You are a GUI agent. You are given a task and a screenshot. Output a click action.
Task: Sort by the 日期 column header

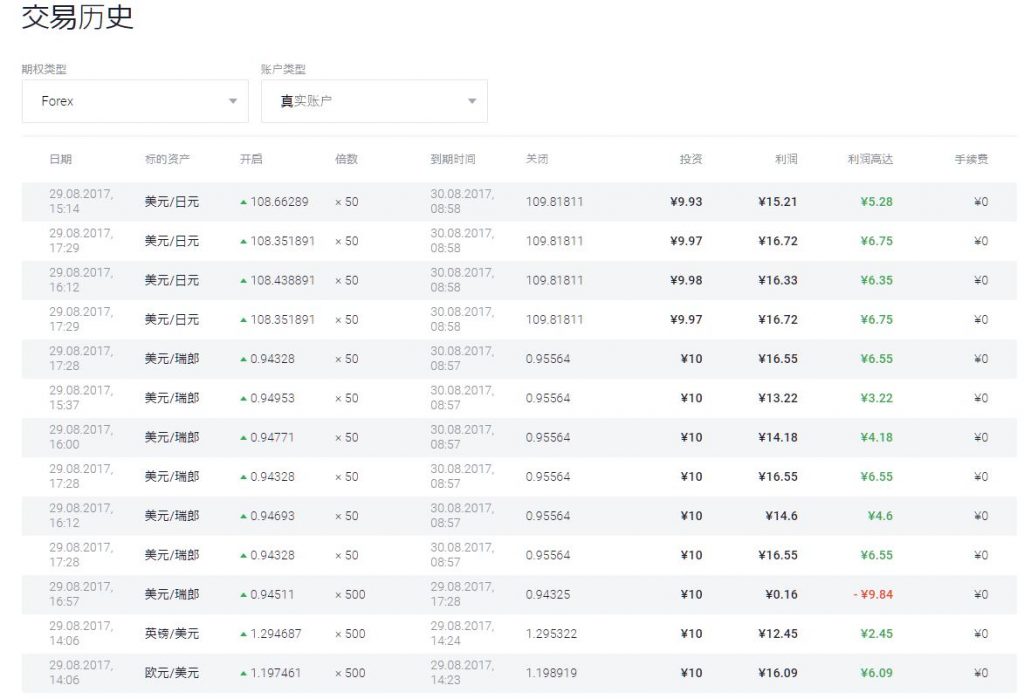click(x=60, y=159)
